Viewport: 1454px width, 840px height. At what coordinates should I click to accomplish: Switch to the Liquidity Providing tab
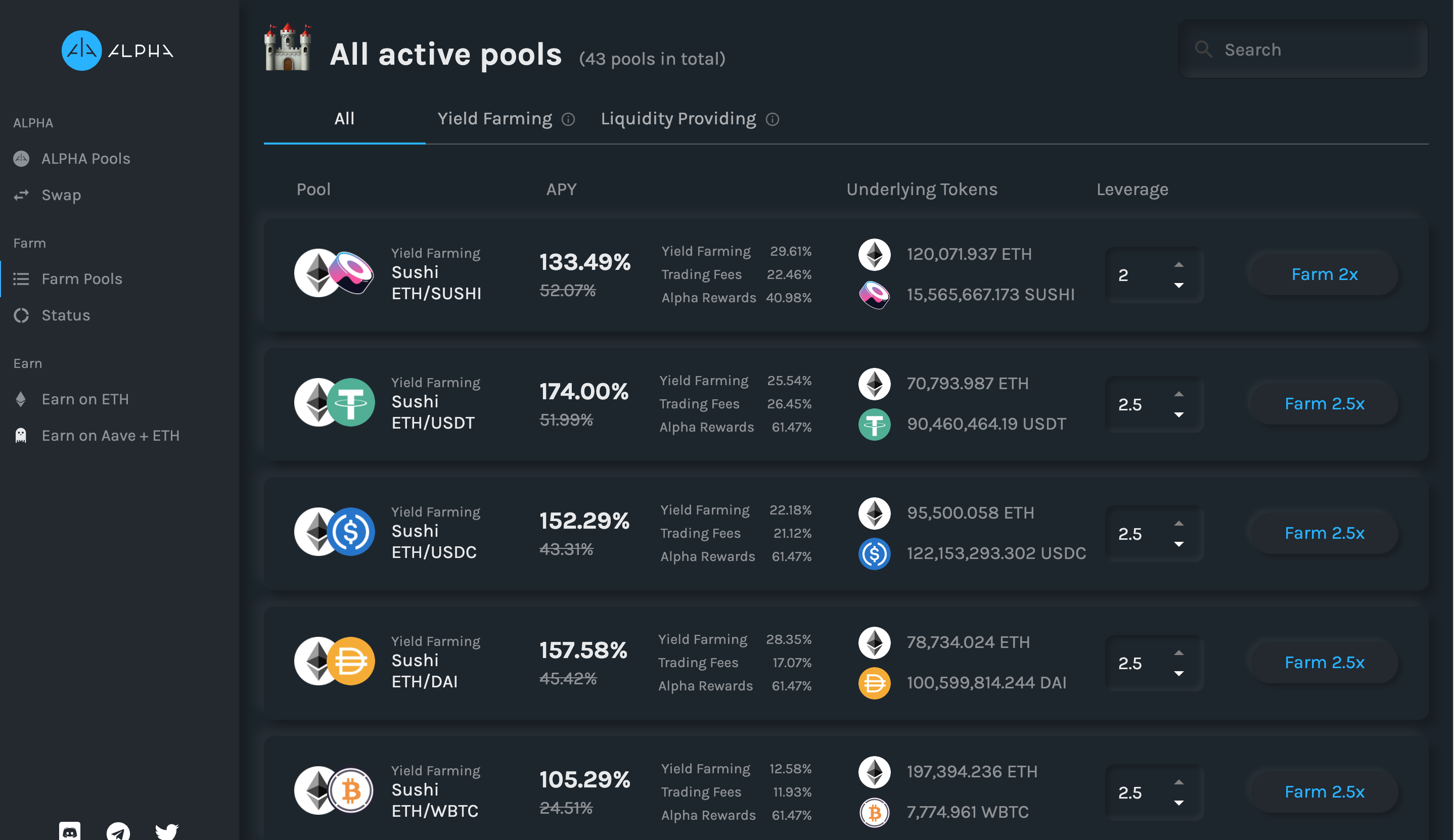coord(678,119)
